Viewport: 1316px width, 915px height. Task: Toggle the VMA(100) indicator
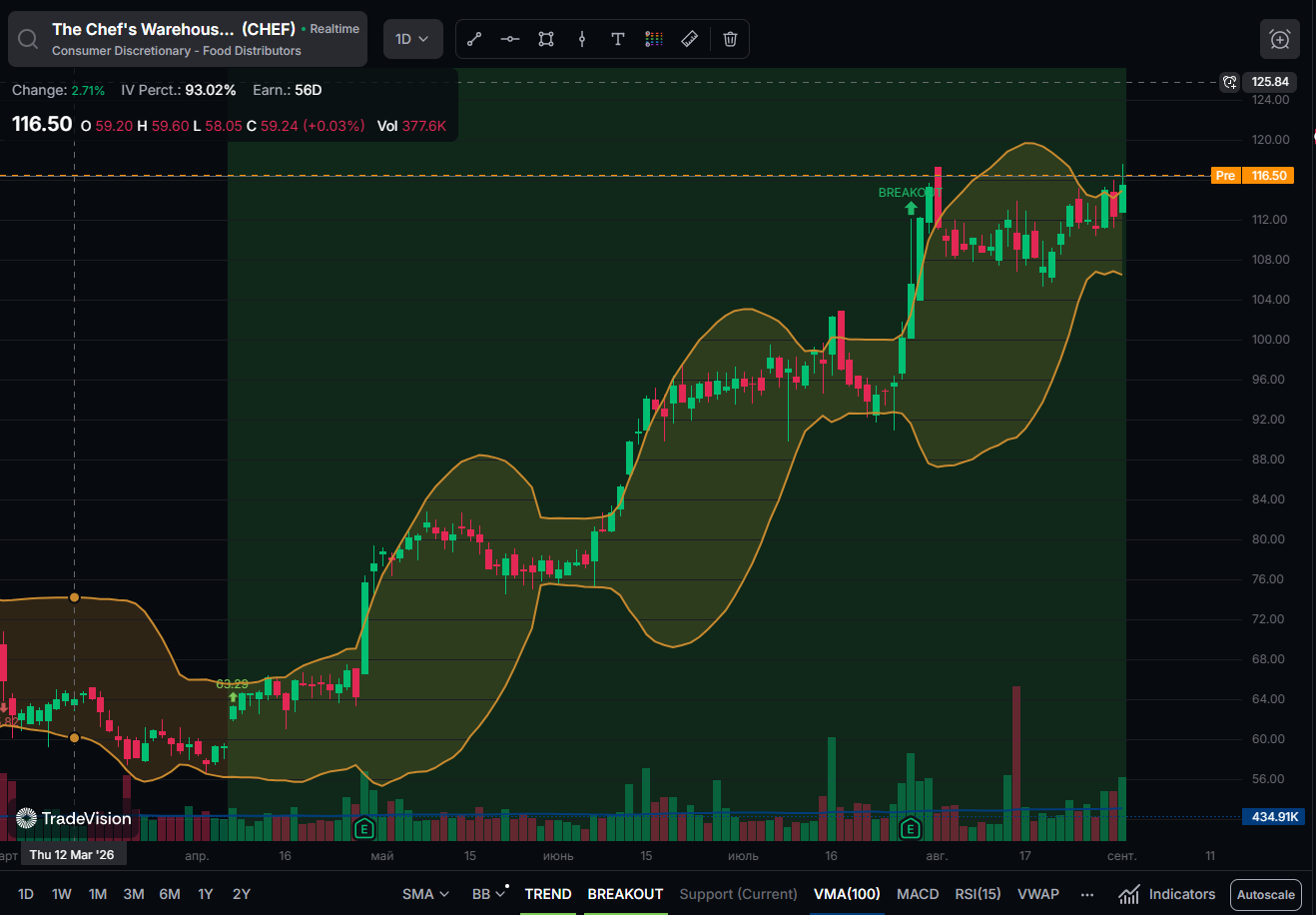tap(847, 894)
